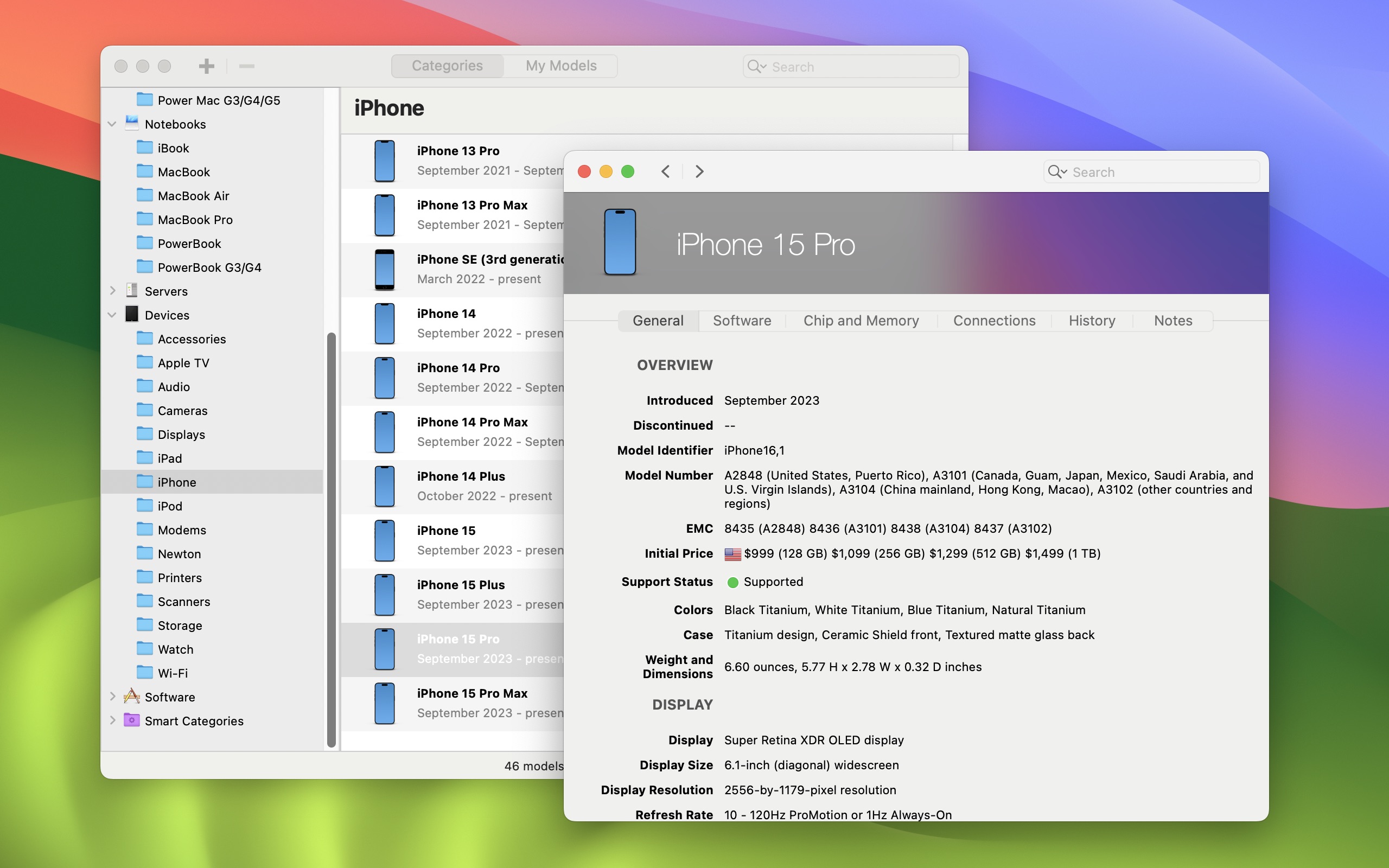Switch to the Connections tab

[994, 320]
